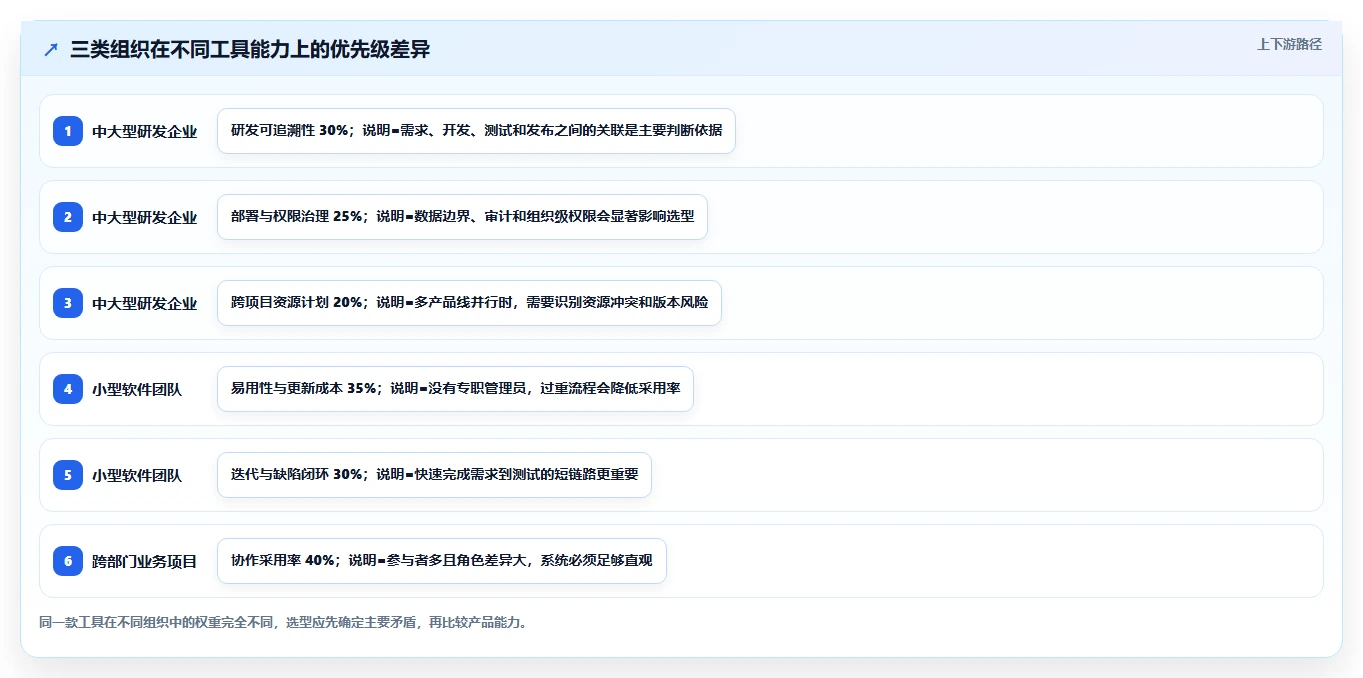Open the 部署与权限治理 25% box

point(462,217)
